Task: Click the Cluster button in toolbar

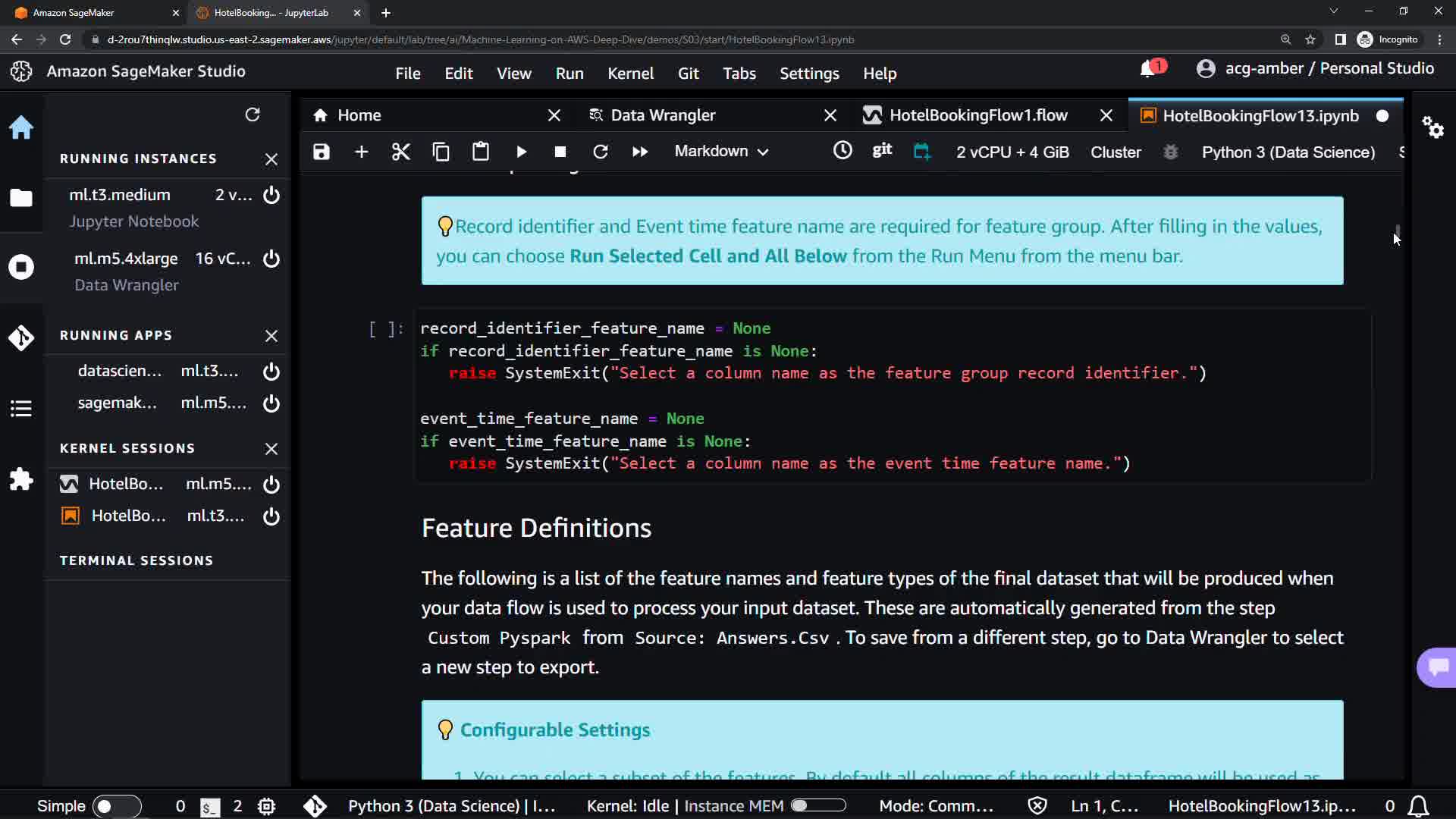Action: click(x=1116, y=152)
